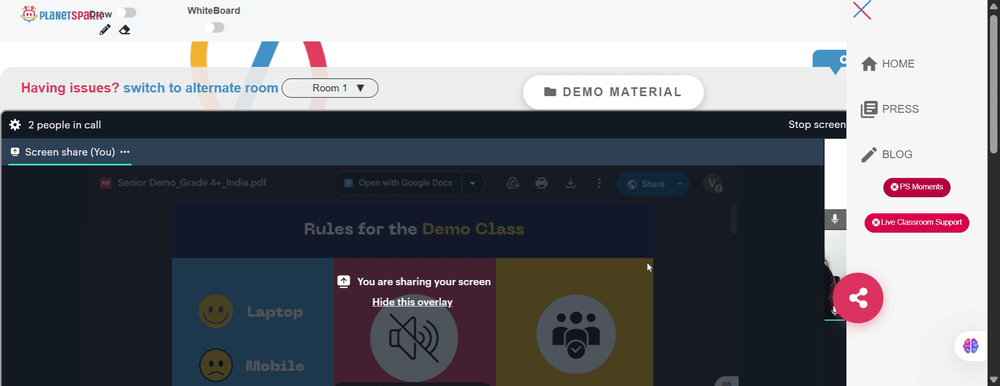The height and width of the screenshot is (386, 1000).
Task: Click the red PDF file icon
Action: (x=106, y=184)
